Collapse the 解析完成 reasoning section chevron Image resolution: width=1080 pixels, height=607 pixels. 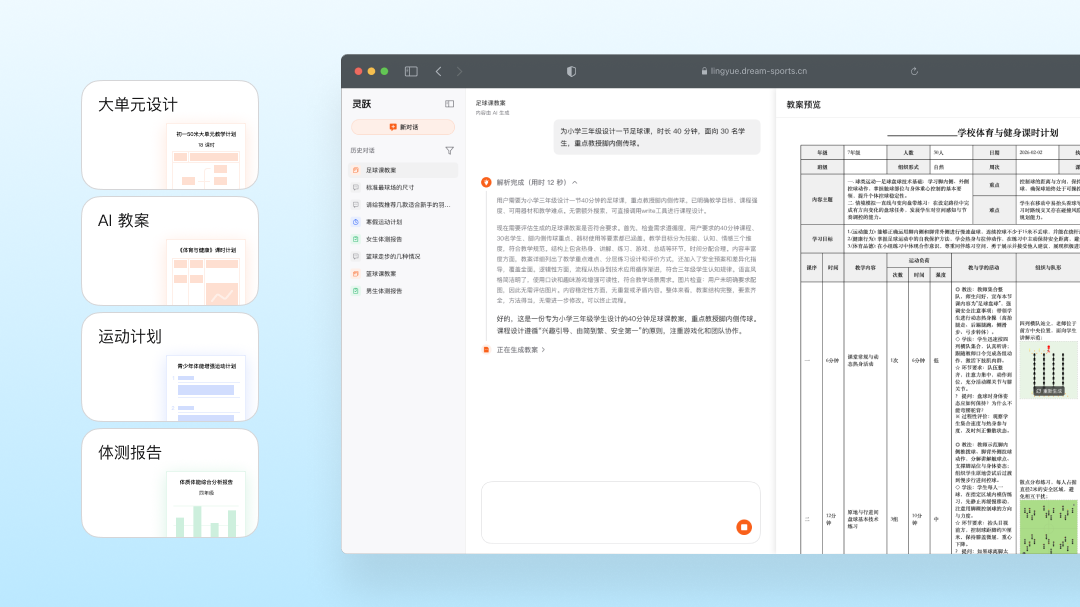click(x=574, y=183)
